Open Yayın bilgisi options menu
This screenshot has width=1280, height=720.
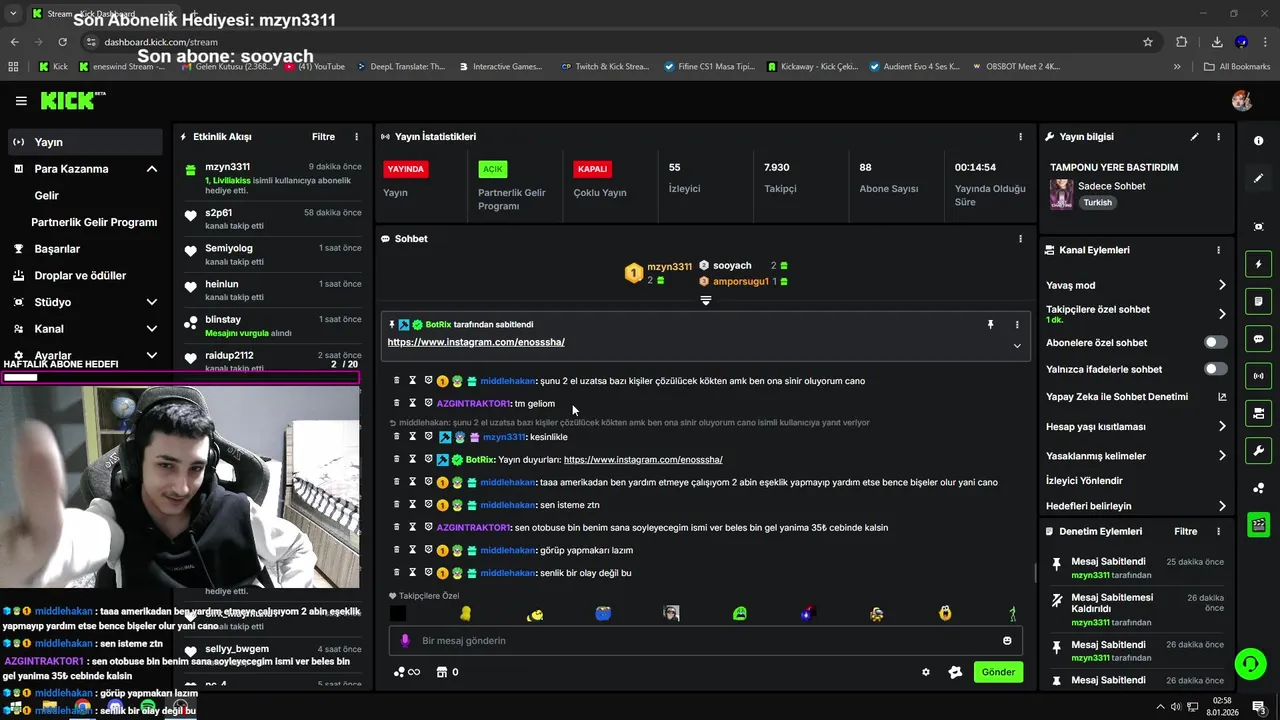point(1218,137)
